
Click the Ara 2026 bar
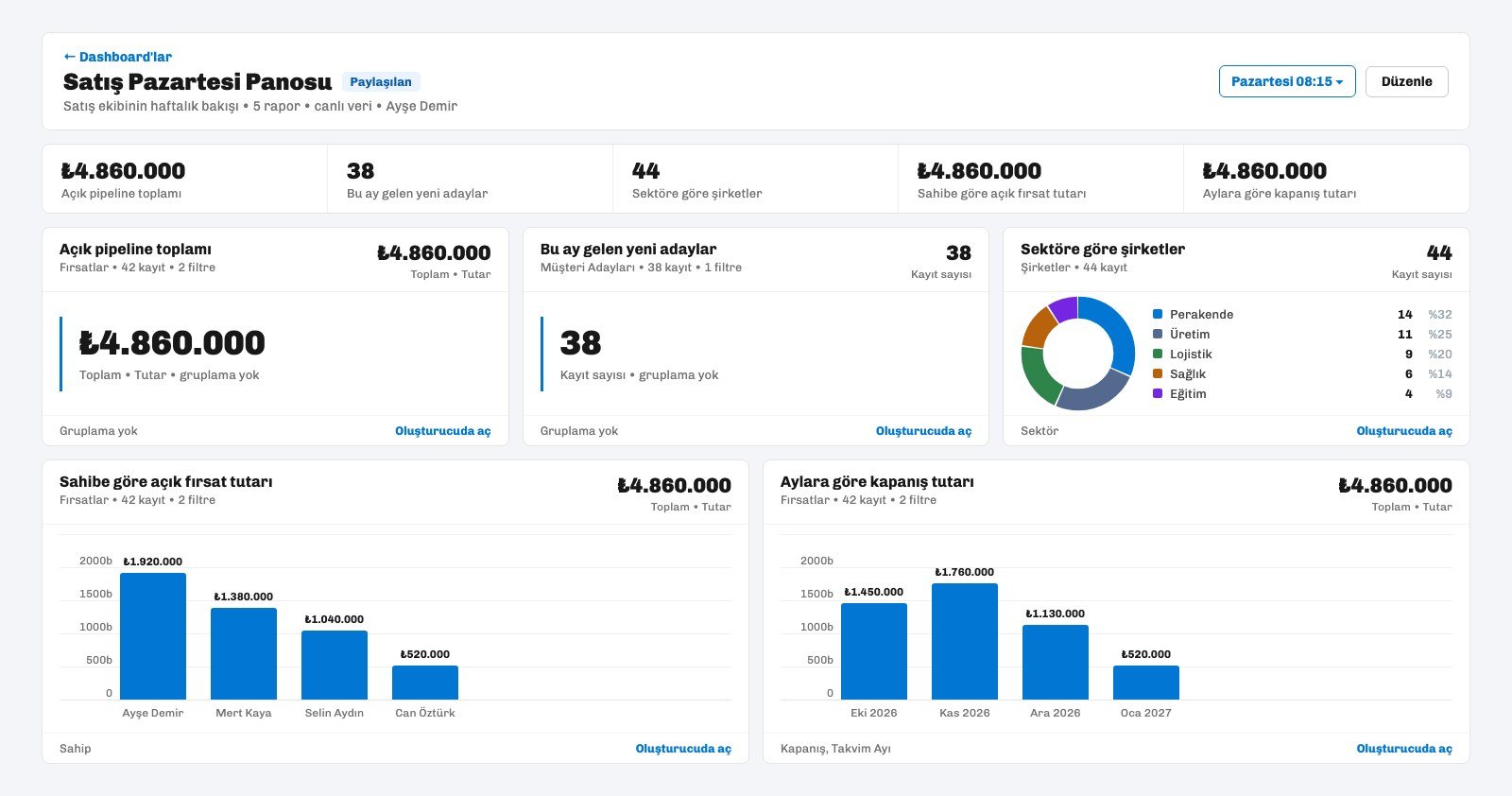(x=1056, y=663)
